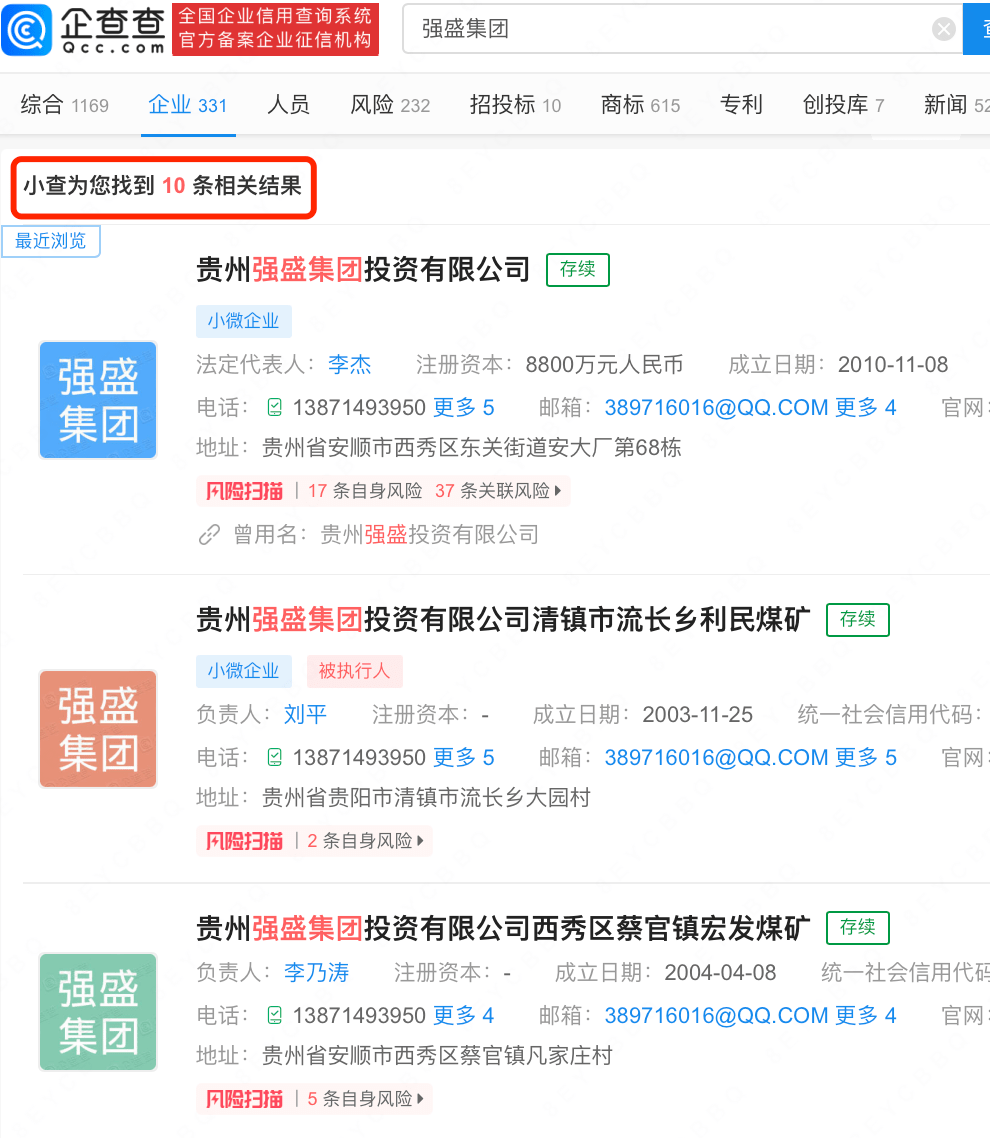Click the verified phone icon in 宏发煤矿 row
This screenshot has width=990, height=1138.
click(274, 1015)
